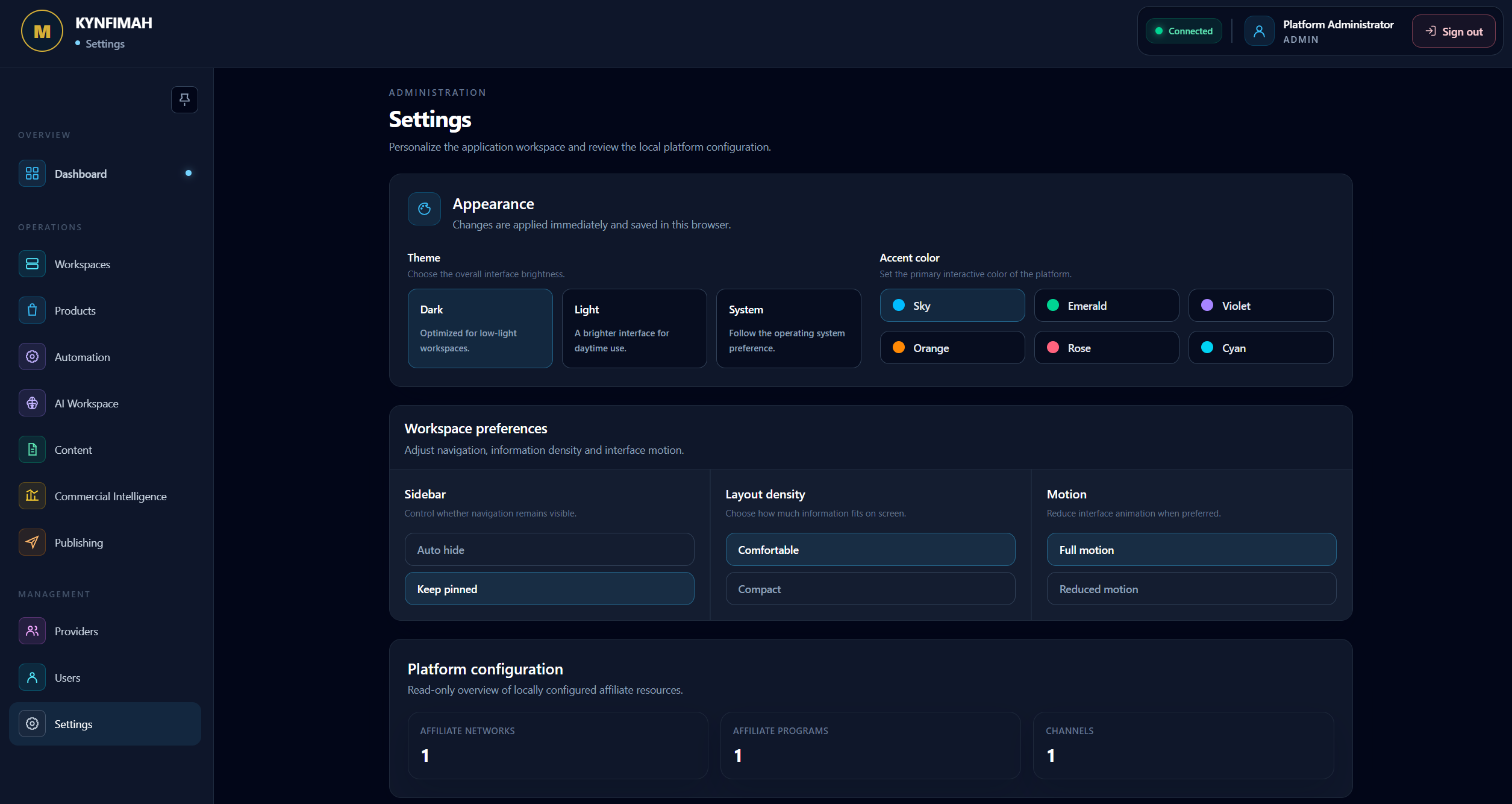Pick the Rose accent color
Viewport: 1512px width, 804px height.
point(1107,348)
